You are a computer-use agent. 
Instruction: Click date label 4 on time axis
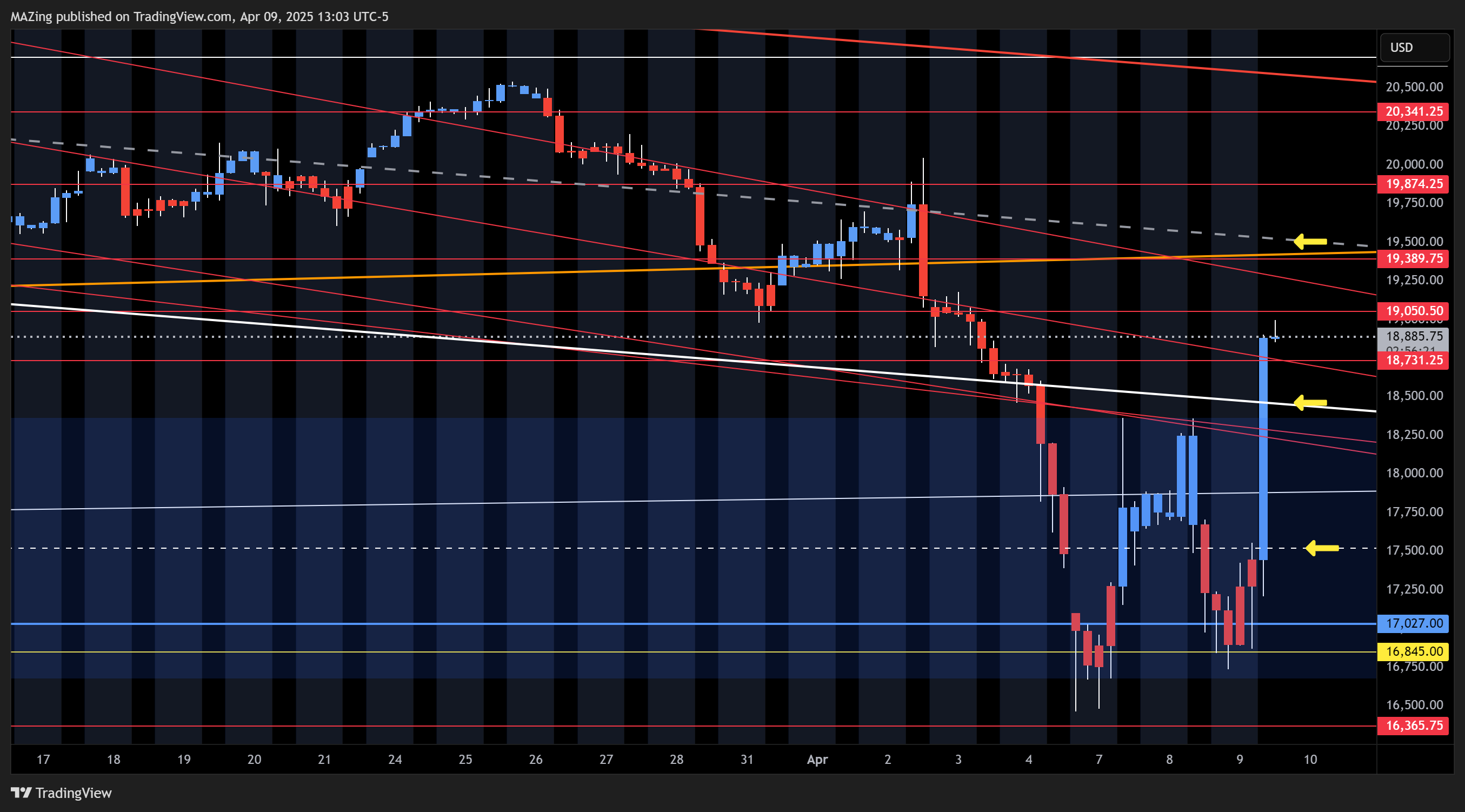(x=1029, y=760)
